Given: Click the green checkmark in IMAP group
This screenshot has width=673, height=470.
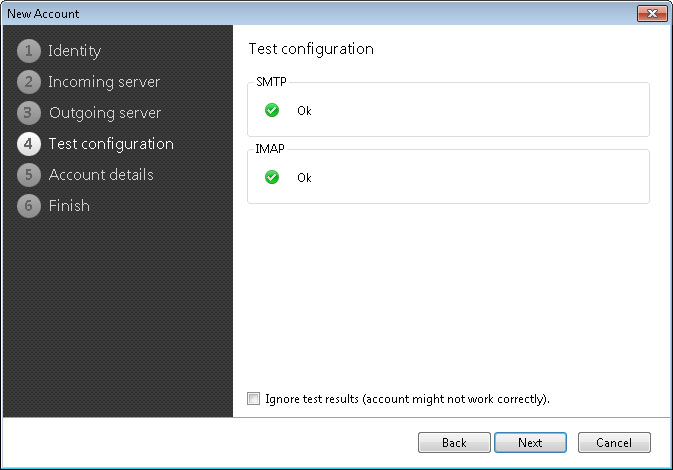Looking at the screenshot, I should click(x=272, y=177).
